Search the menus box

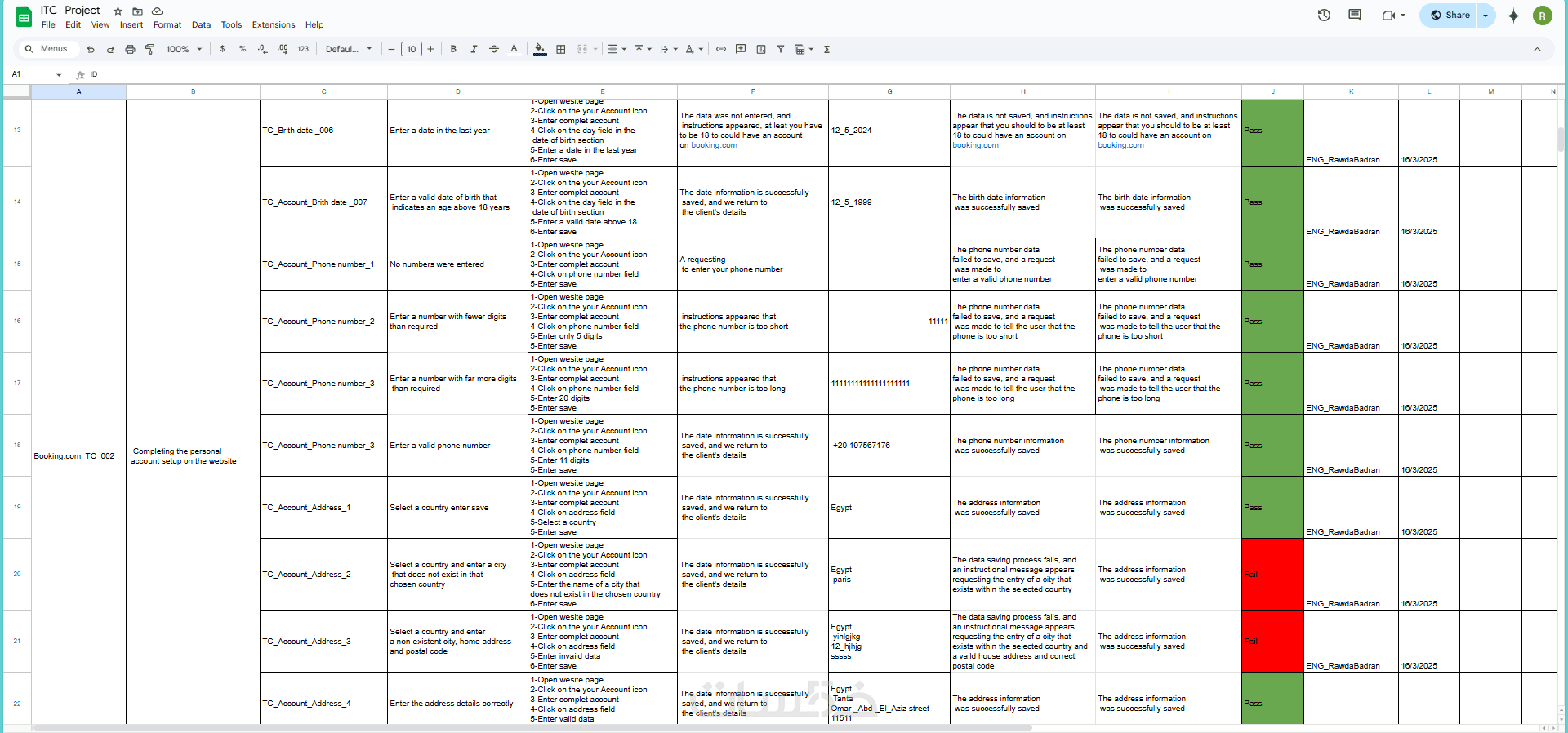[47, 49]
